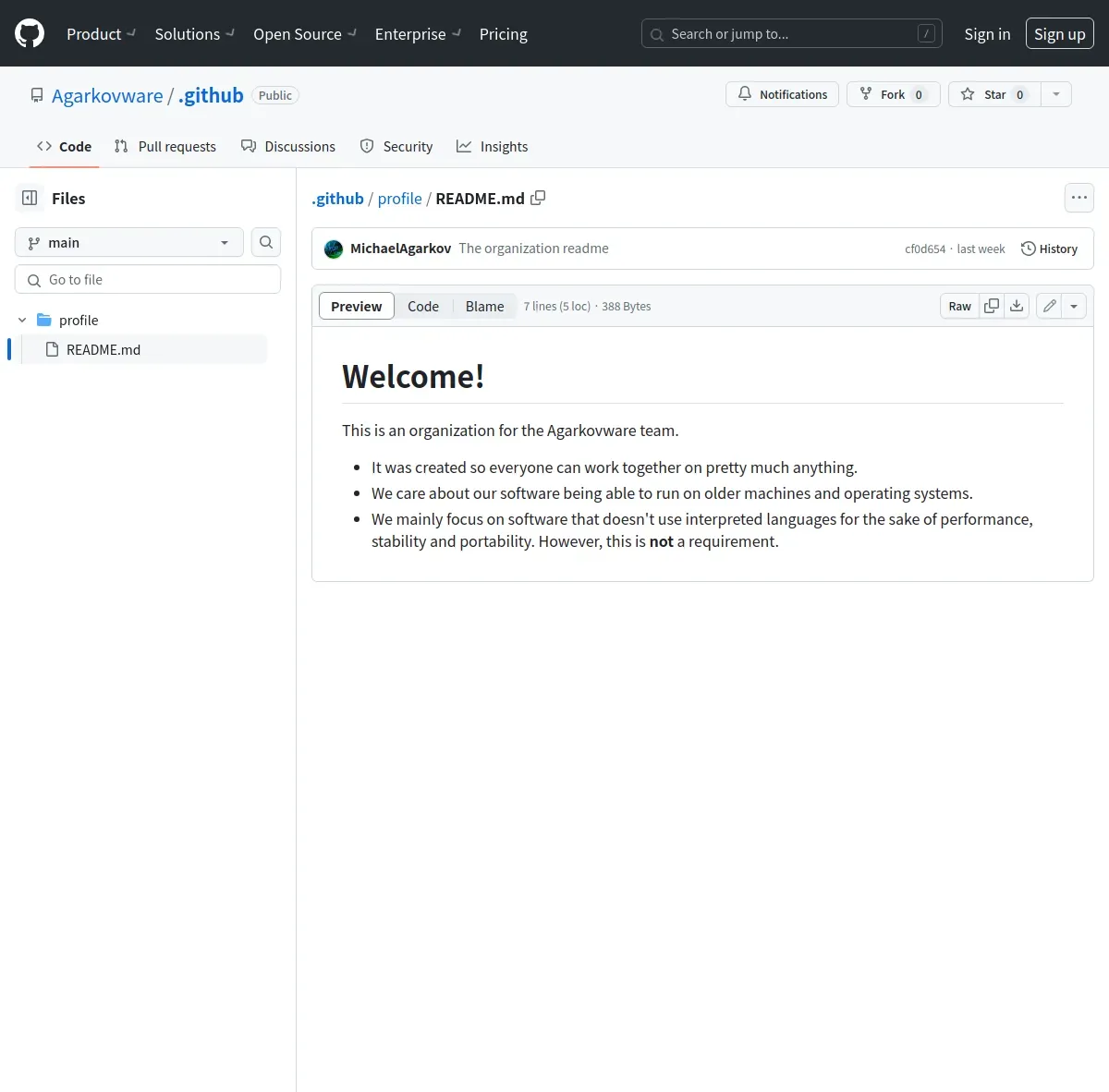Click the repository icon beside Agarkovware

point(37,95)
